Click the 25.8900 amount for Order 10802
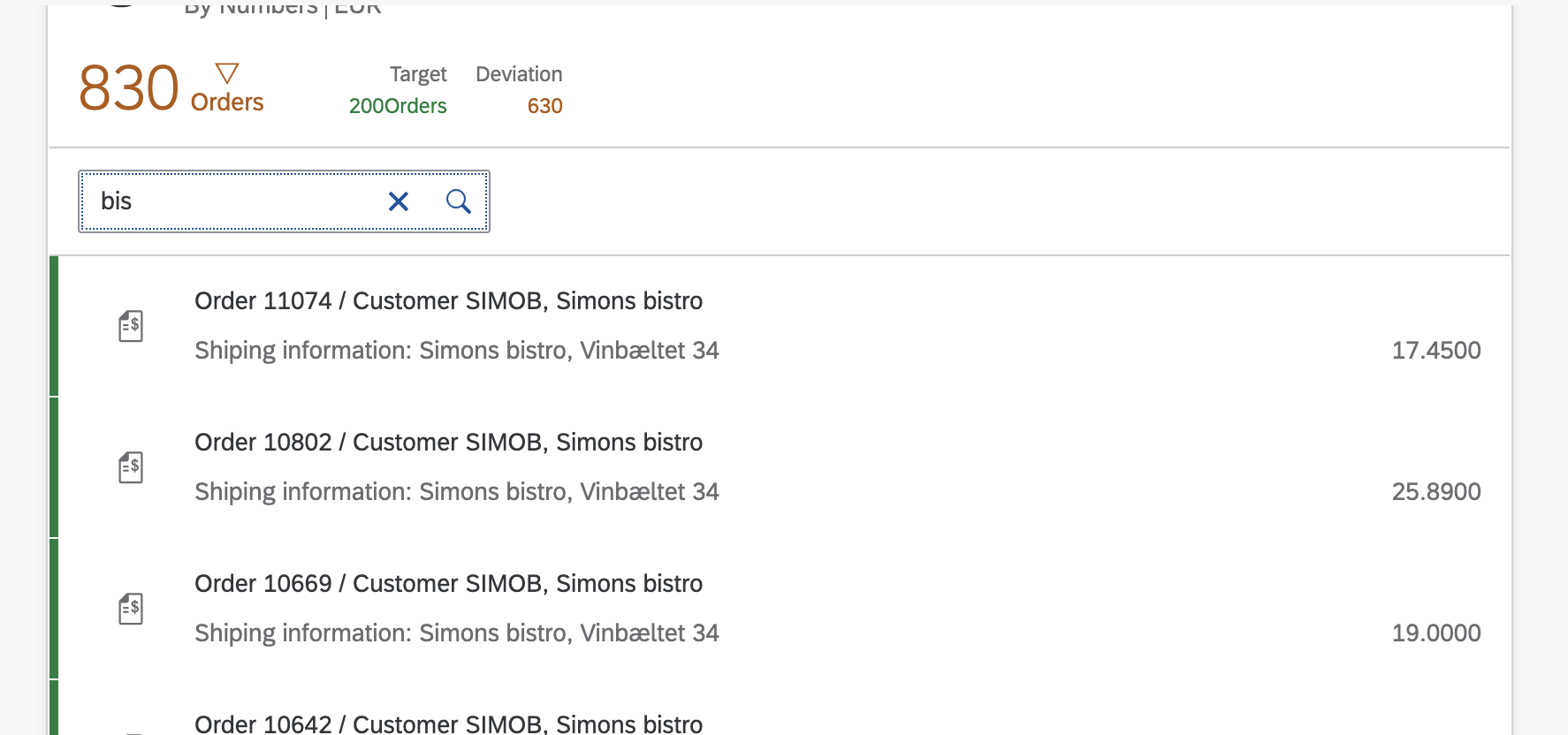The height and width of the screenshot is (735, 1568). (1435, 492)
